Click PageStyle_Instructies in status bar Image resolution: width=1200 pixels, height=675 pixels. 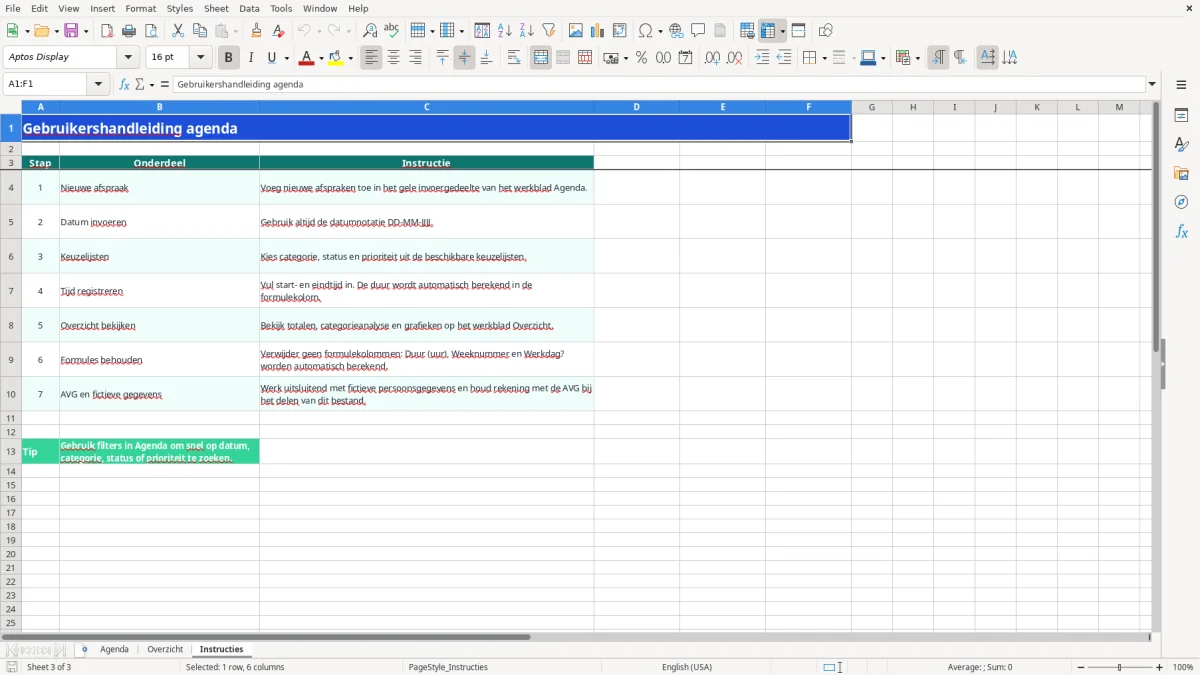pos(448,667)
